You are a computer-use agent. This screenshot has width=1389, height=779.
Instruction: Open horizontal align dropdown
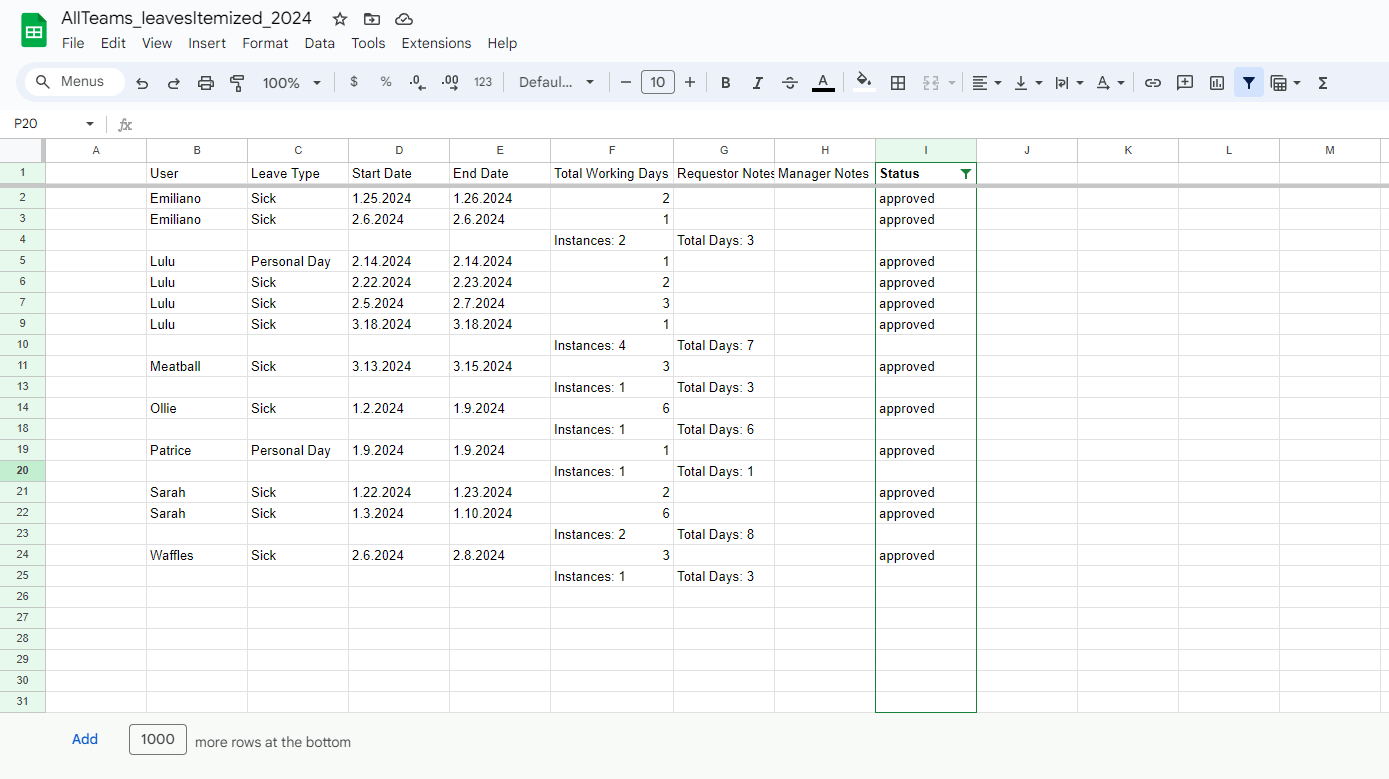pyautogui.click(x=986, y=83)
